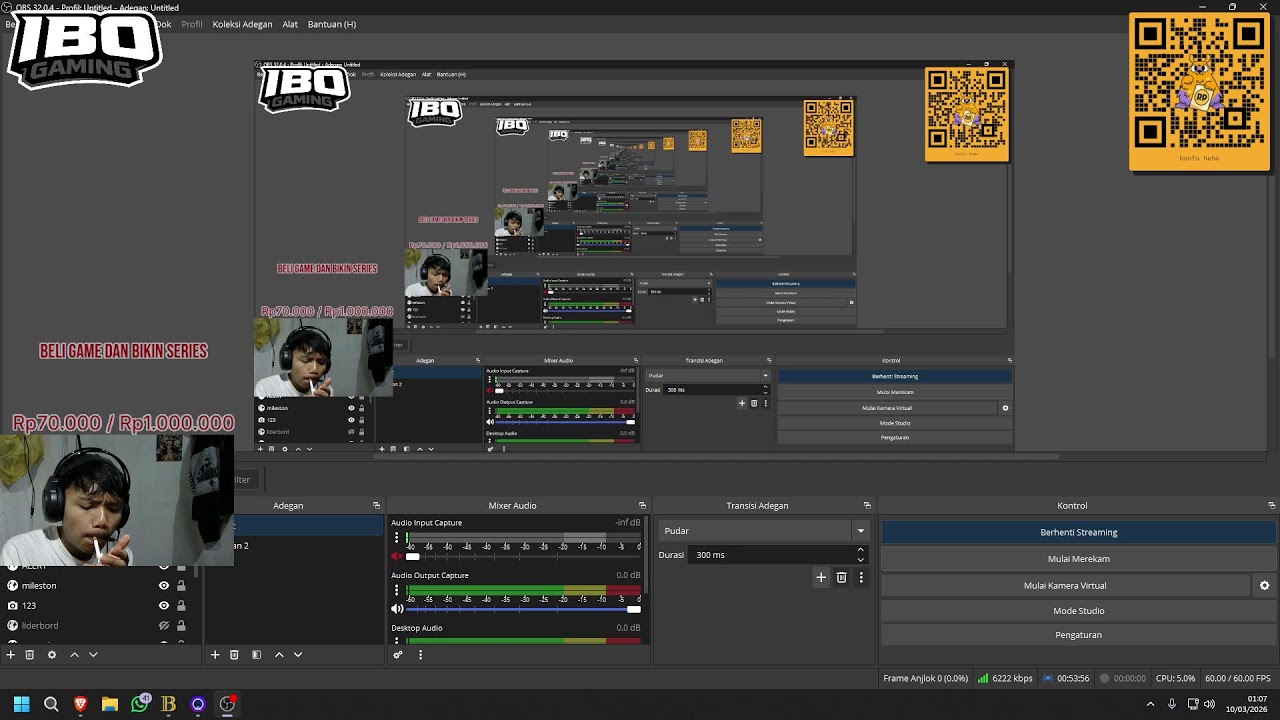
Task: Unlock the 123 source
Action: (181, 605)
